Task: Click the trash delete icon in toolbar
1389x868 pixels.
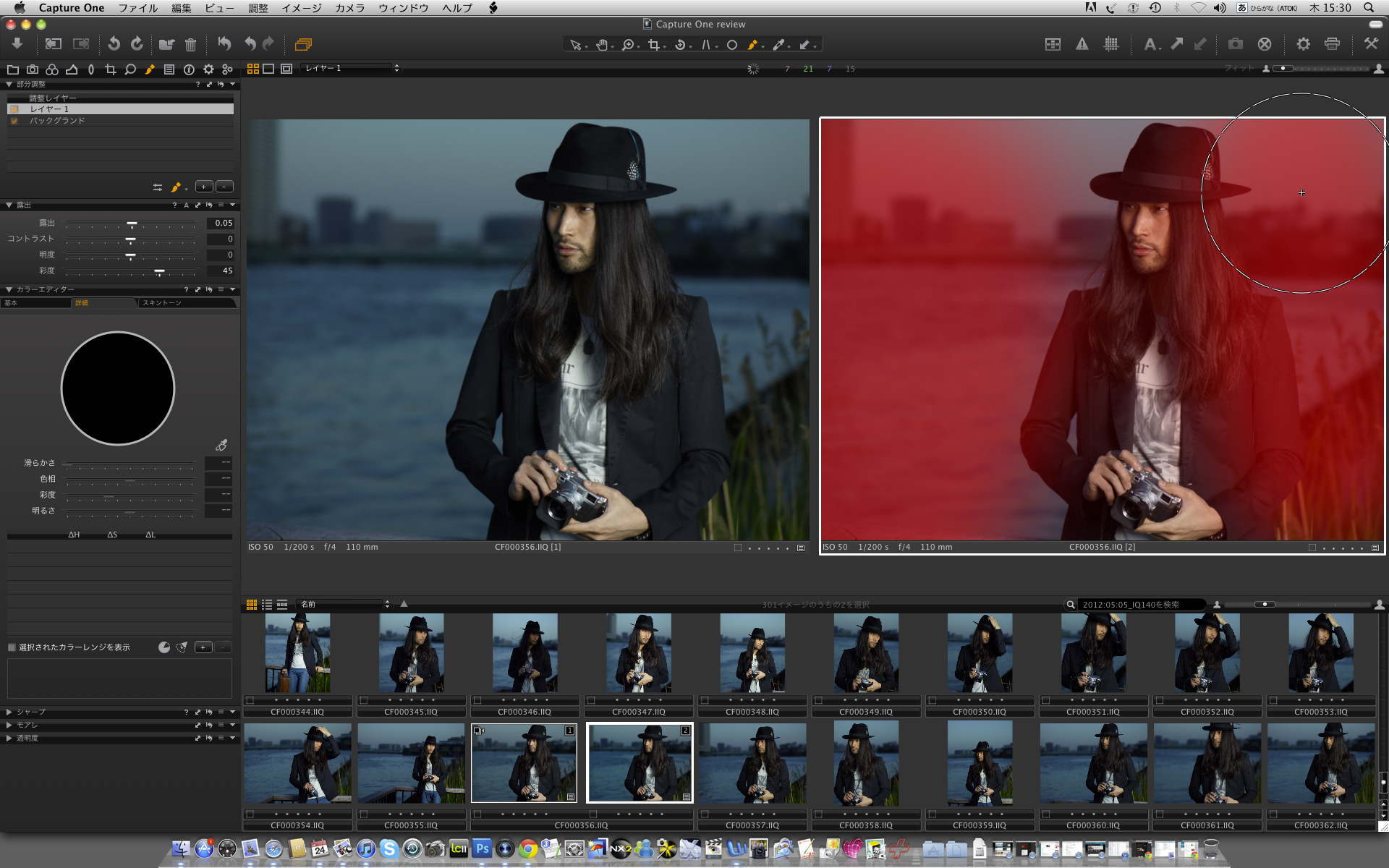Action: 190,45
